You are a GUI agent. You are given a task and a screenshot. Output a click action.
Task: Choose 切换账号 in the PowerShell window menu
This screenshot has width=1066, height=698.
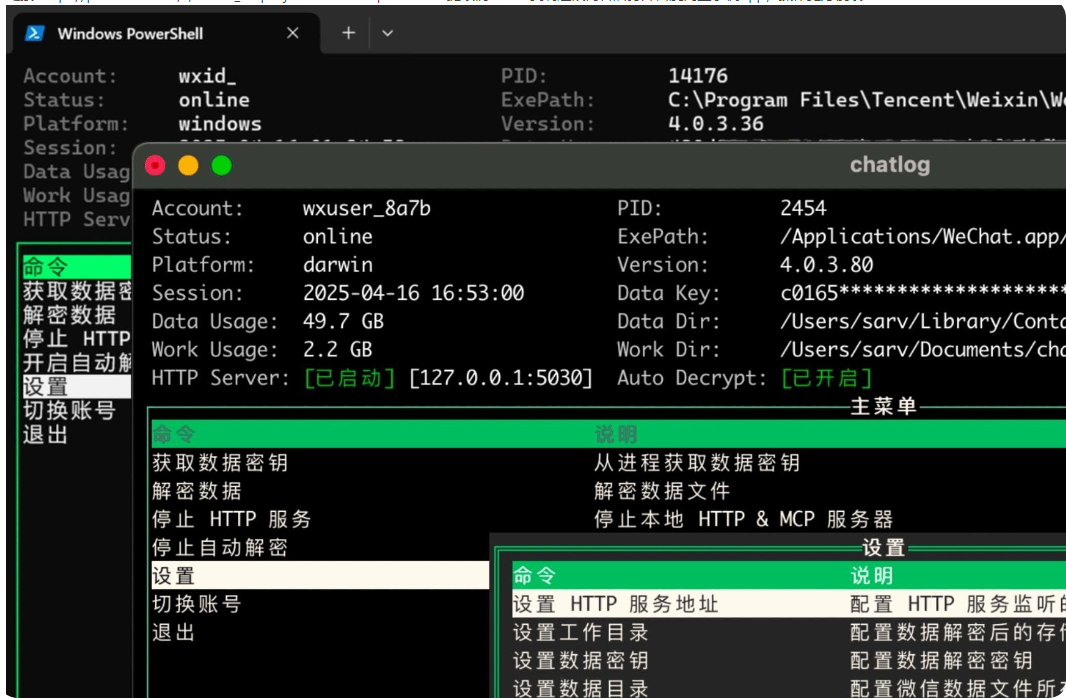pos(69,410)
